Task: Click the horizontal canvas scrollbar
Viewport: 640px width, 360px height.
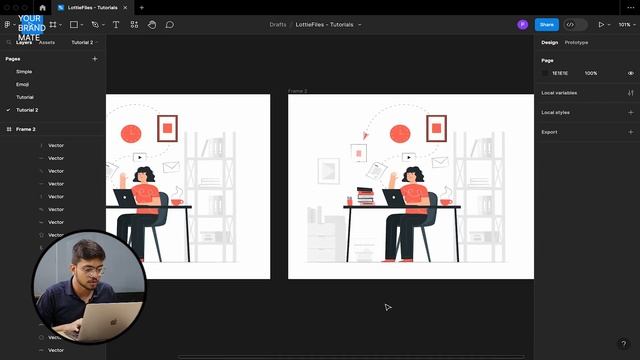Action: click(351, 357)
